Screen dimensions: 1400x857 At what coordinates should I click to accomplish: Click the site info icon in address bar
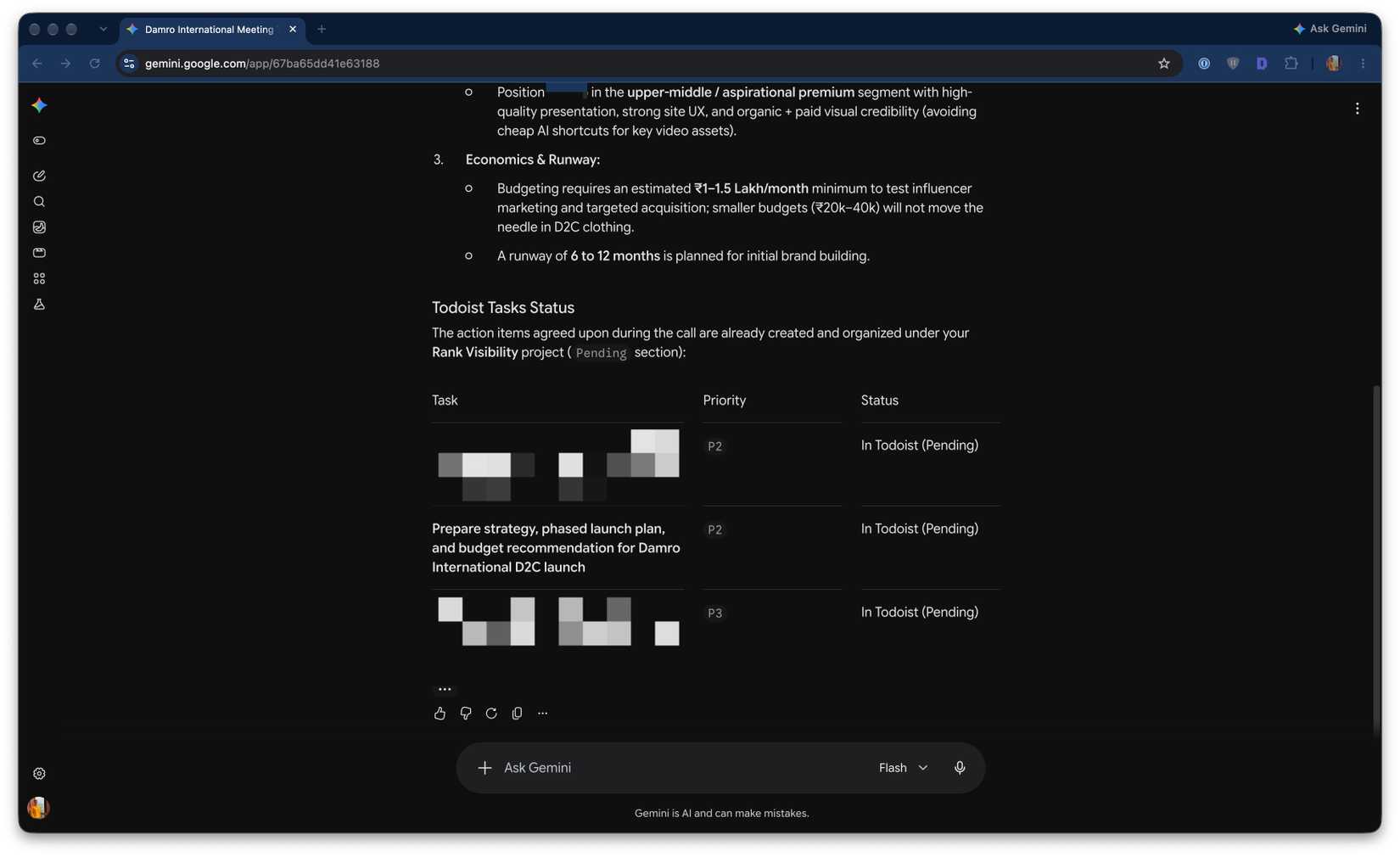(x=129, y=64)
